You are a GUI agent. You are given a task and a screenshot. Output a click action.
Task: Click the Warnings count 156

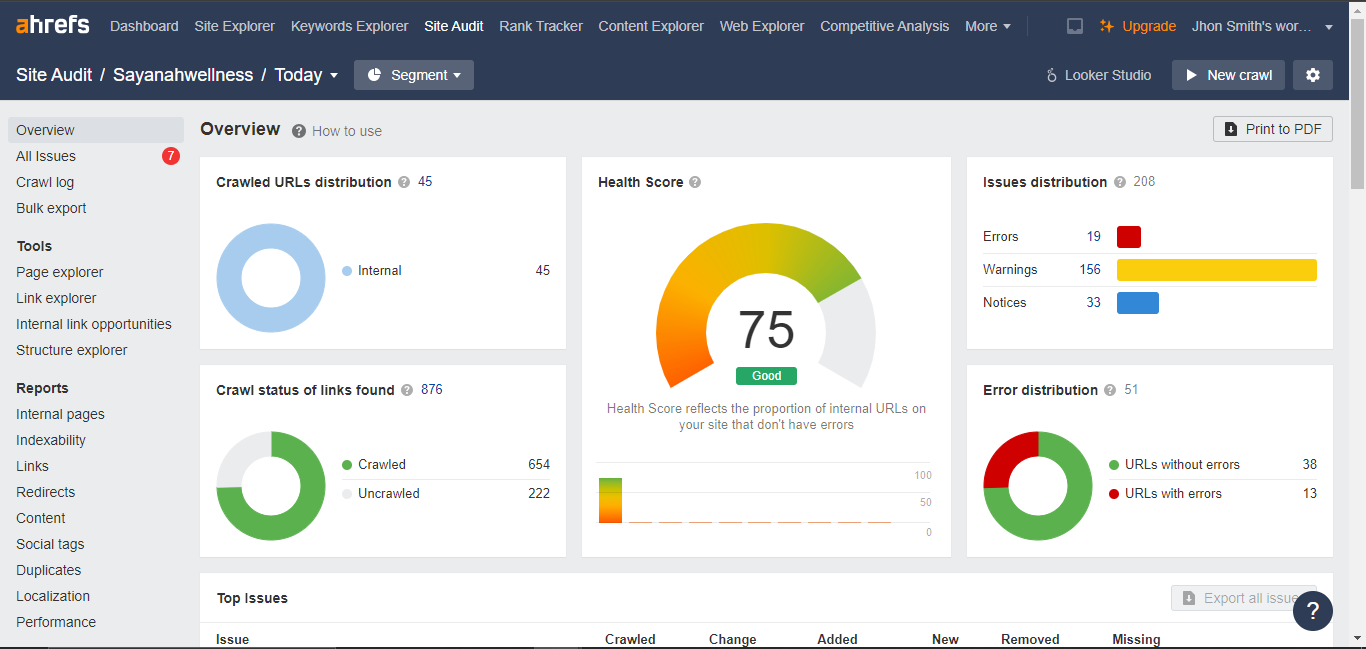click(1090, 270)
